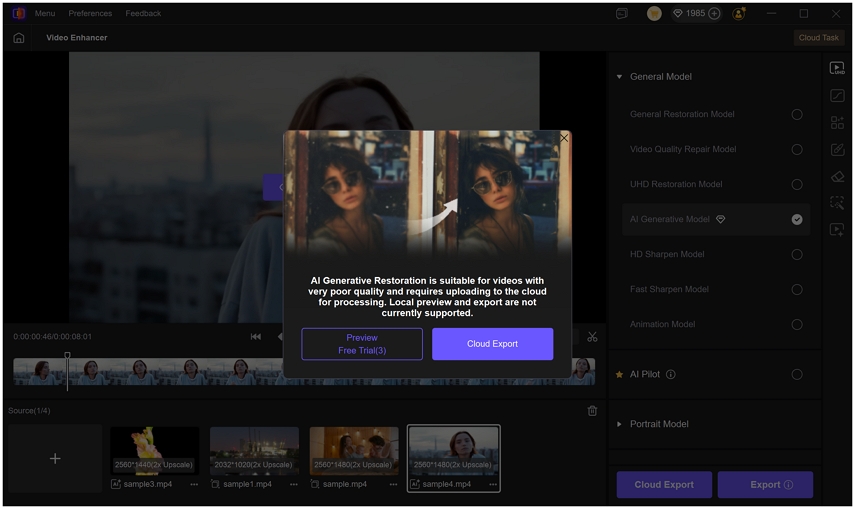855x509 pixels.
Task: Select the eraser tool in sidebar
Action: click(838, 176)
